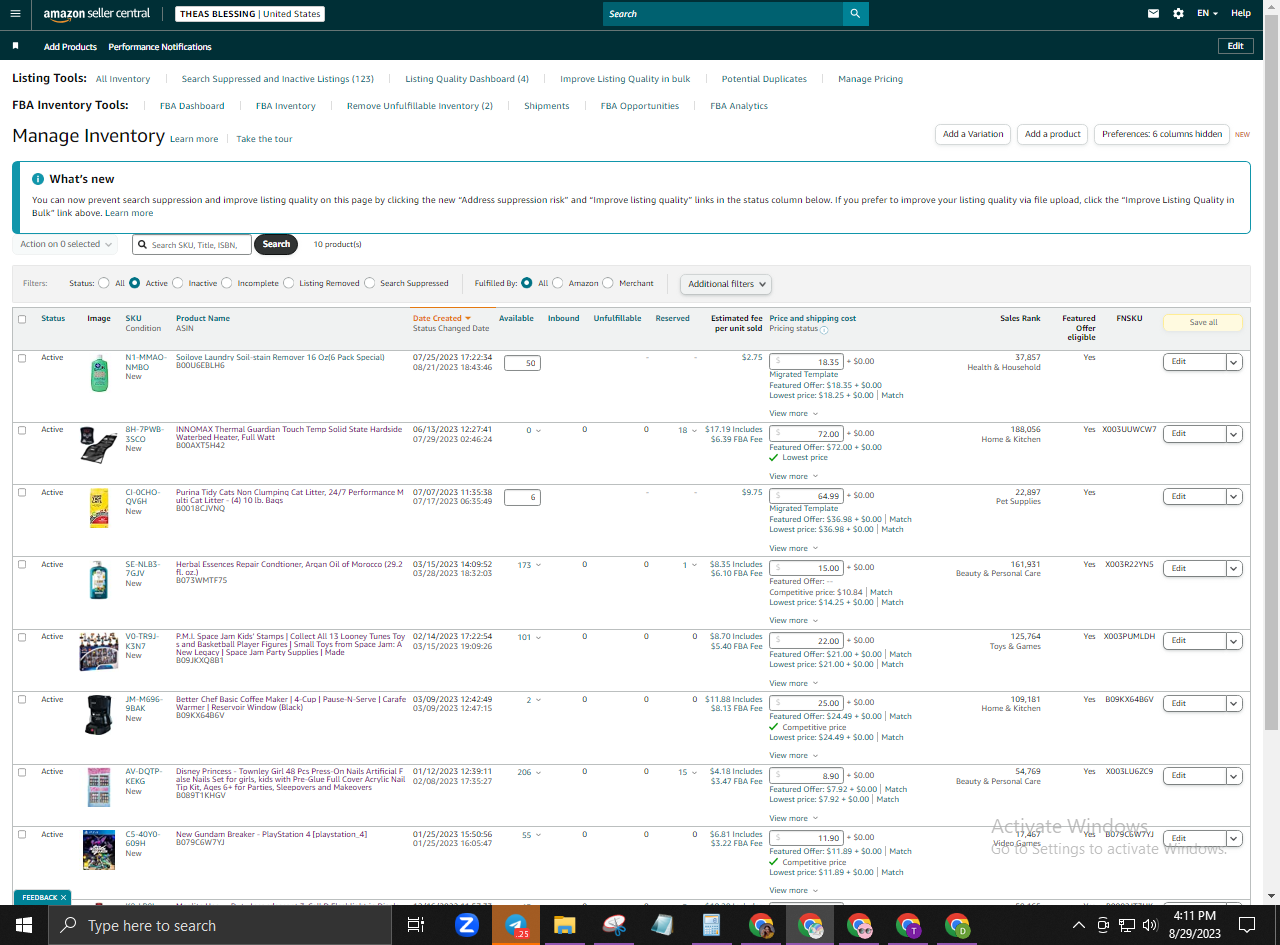Viewport: 1280px width, 945px height.
Task: Select Fulfilled By Merchant radio button
Action: (608, 283)
